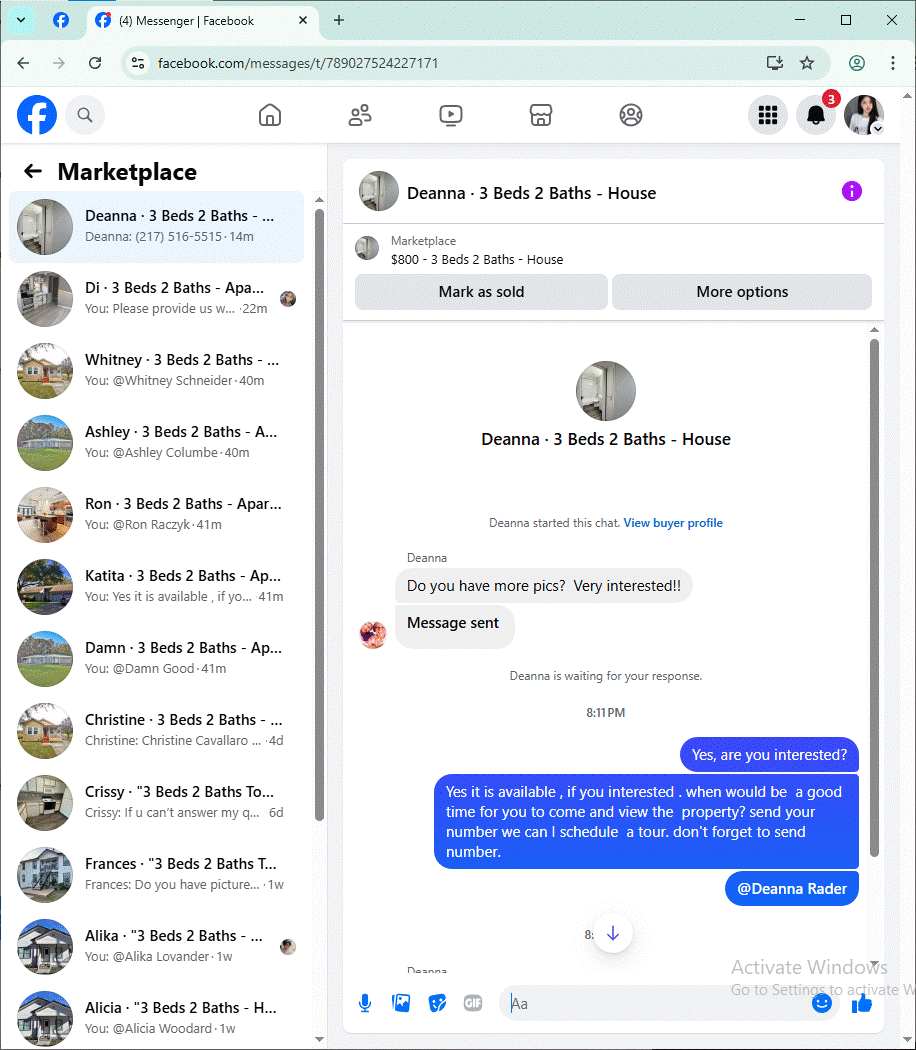Open the nine-dot Menu grid icon

pyautogui.click(x=767, y=115)
